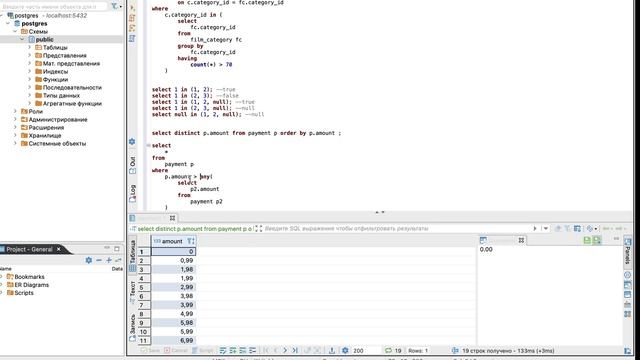Select cell with amount 0,99
The image size is (640, 360).
173,260
